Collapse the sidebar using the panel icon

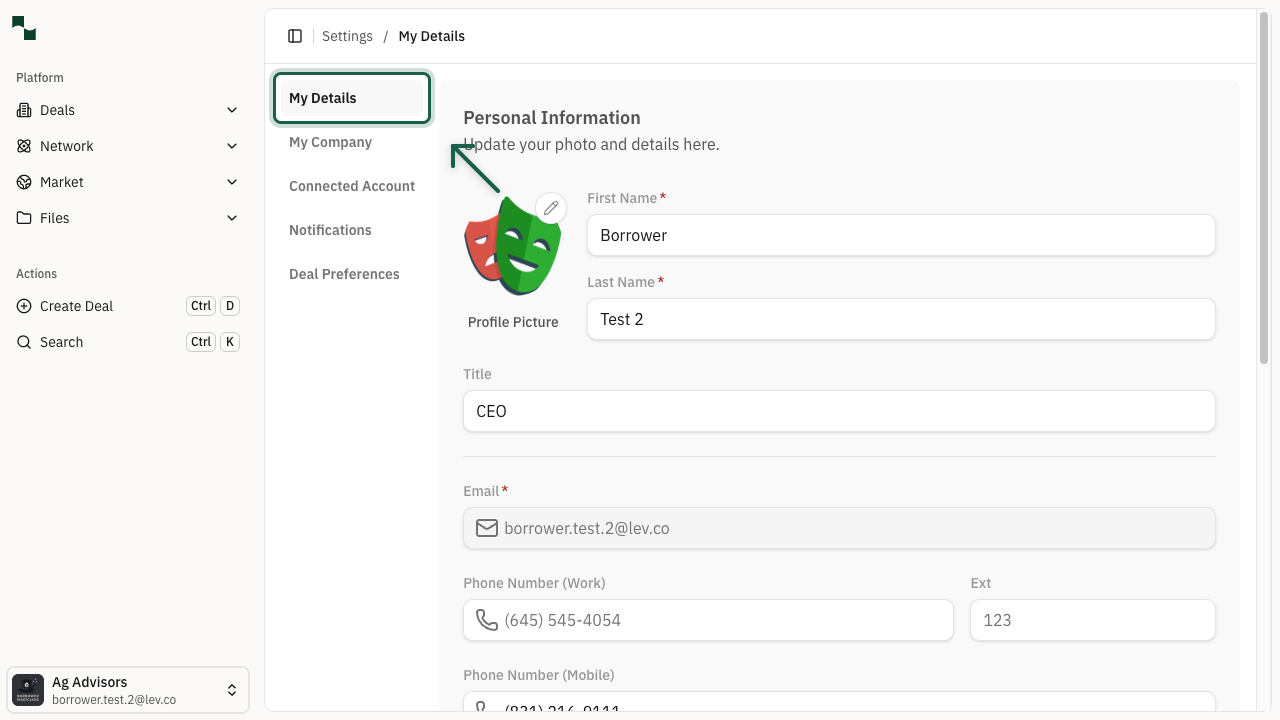(x=295, y=36)
